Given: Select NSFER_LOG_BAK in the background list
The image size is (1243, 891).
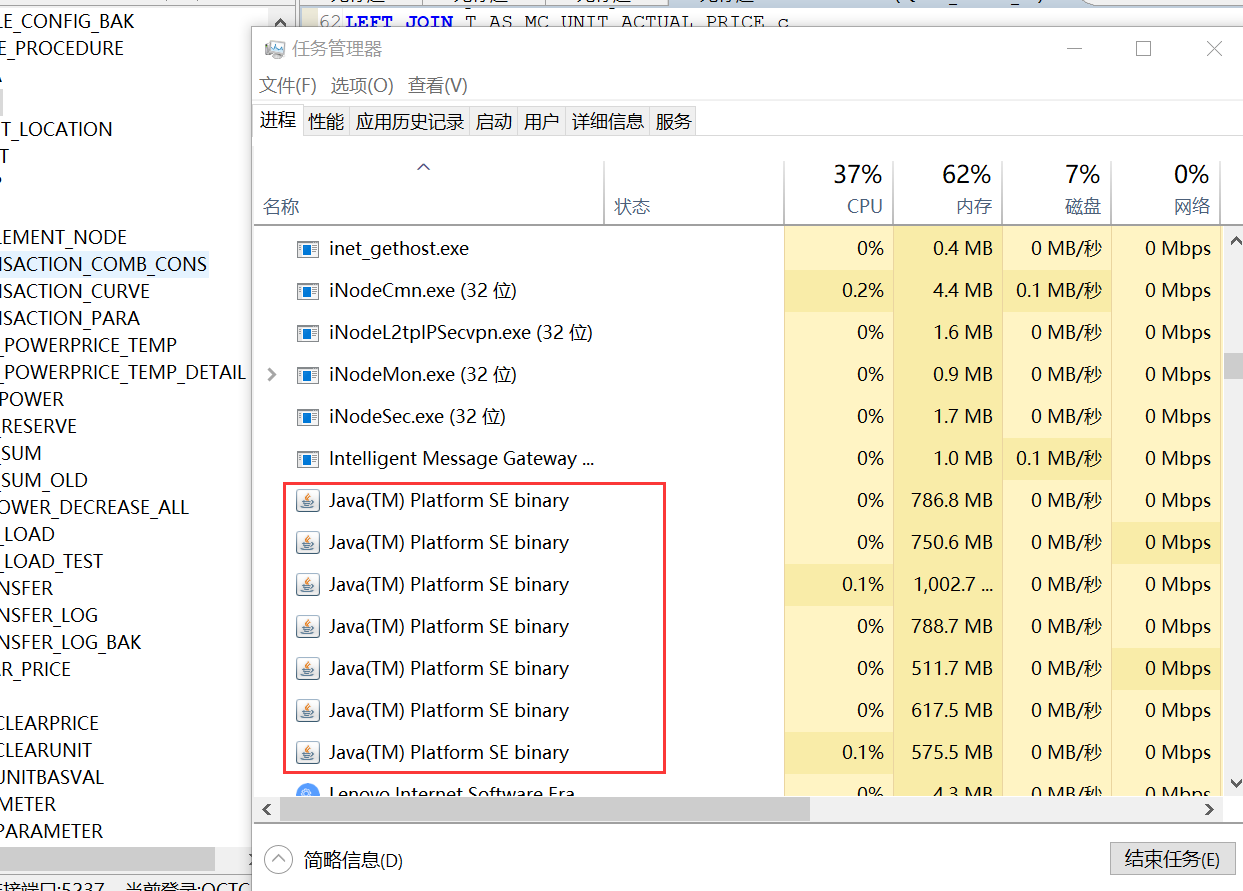Looking at the screenshot, I should point(71,642).
